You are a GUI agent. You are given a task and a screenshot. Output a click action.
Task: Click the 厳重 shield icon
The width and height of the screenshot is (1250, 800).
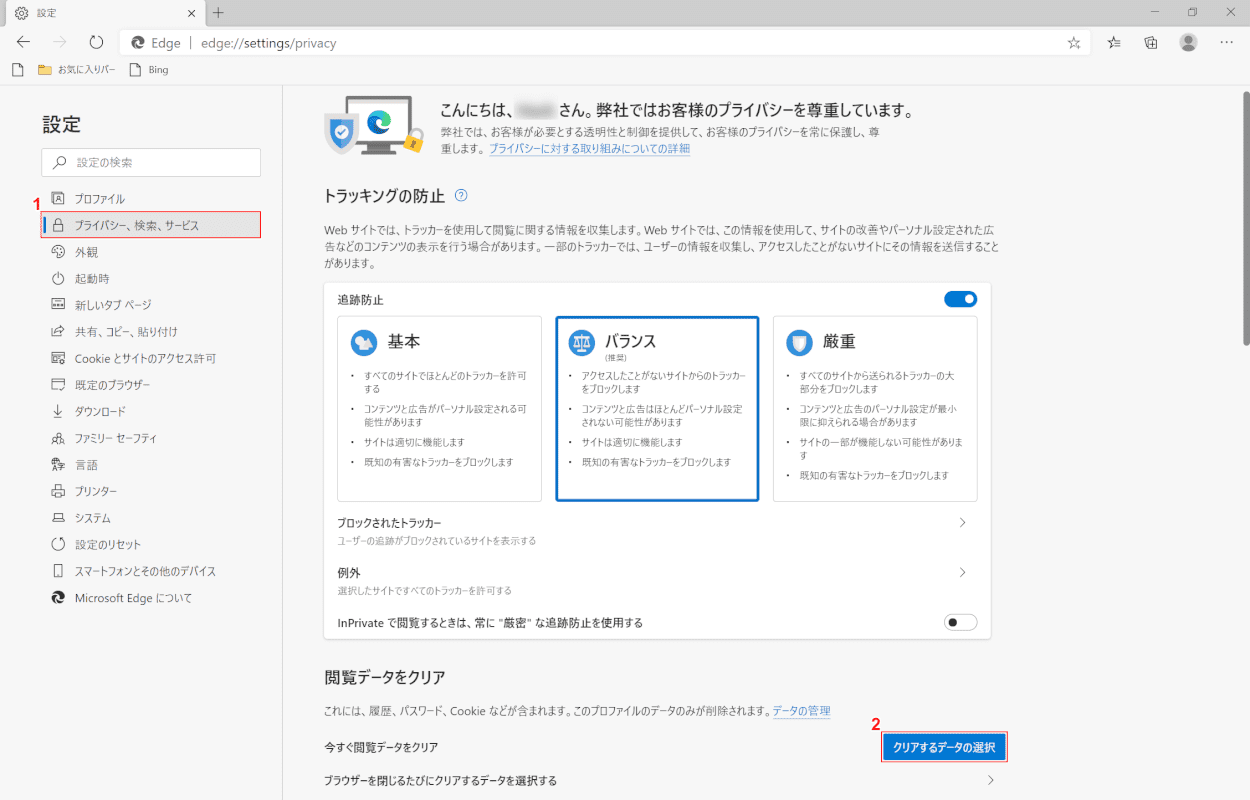point(799,343)
